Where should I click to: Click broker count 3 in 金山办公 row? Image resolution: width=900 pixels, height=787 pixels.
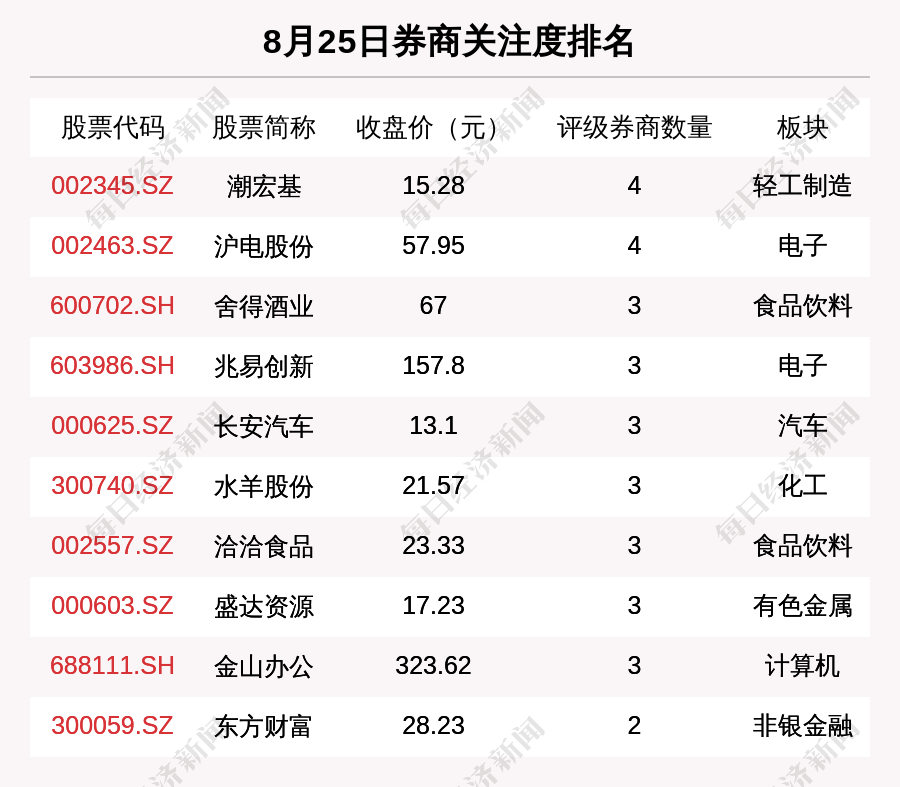634,665
